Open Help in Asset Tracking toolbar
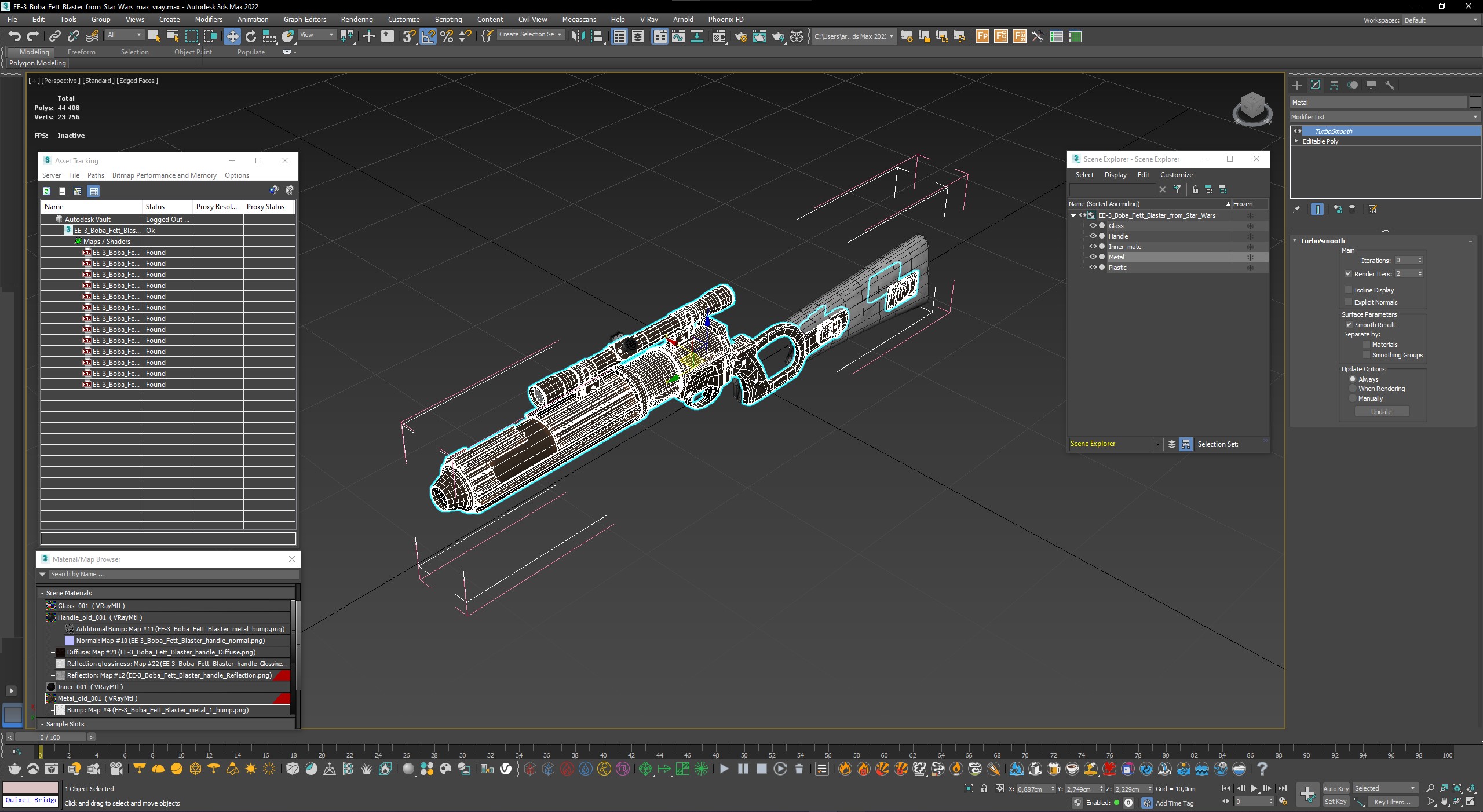Image resolution: width=1483 pixels, height=812 pixels. point(274,191)
